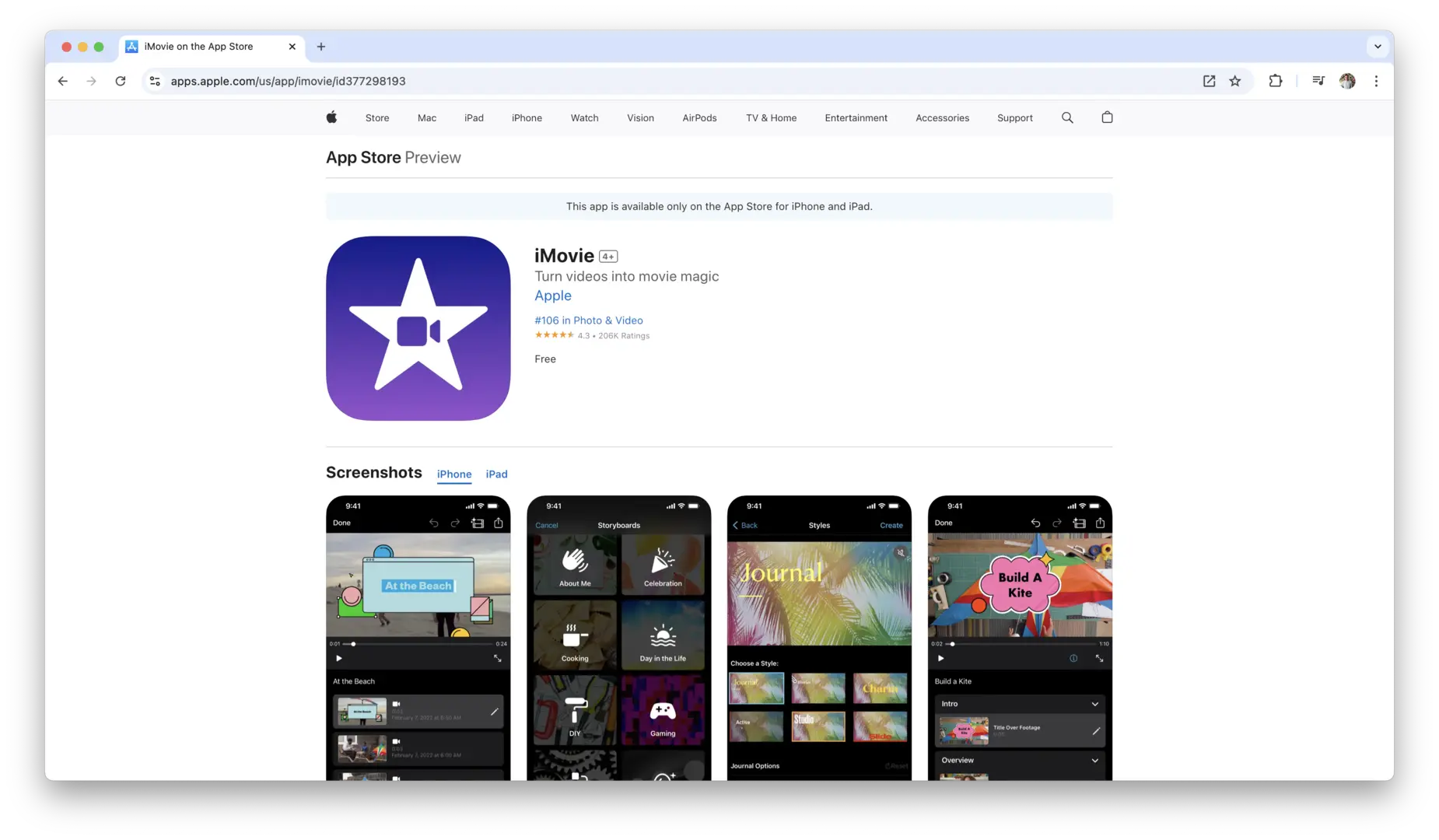Click the large iMovie app icon
This screenshot has width=1439, height=840.
coord(418,328)
